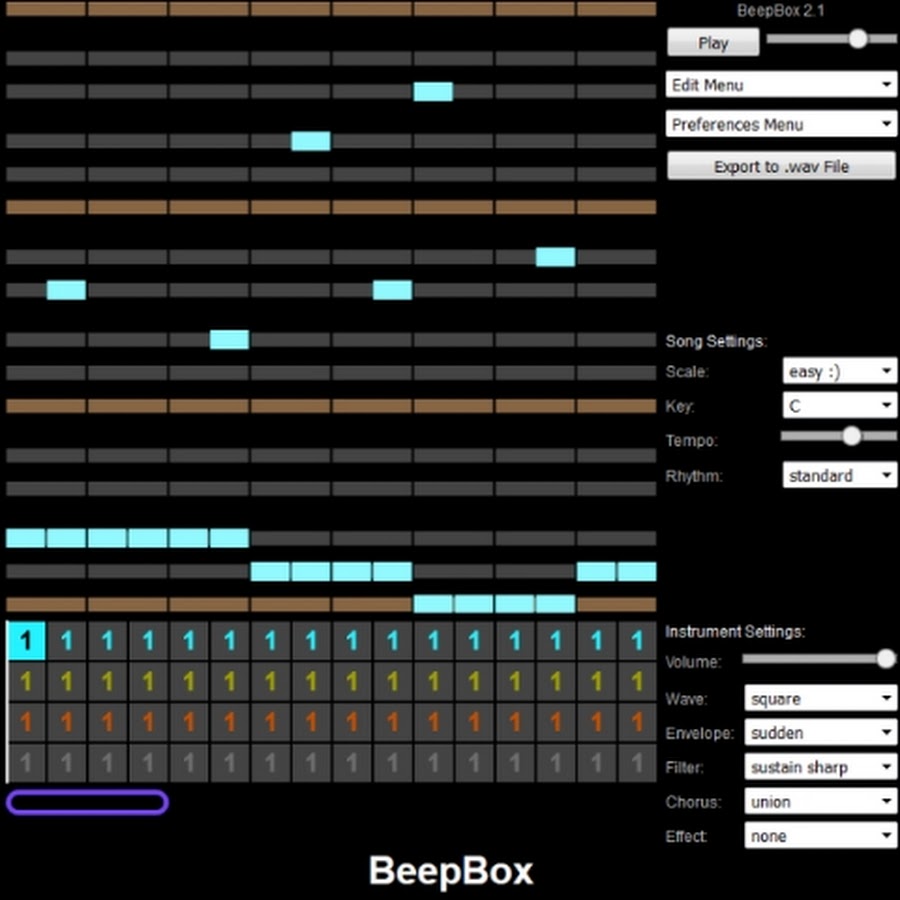Image resolution: width=900 pixels, height=900 pixels.
Task: Open the Wave dropdown showing square
Action: [820, 699]
